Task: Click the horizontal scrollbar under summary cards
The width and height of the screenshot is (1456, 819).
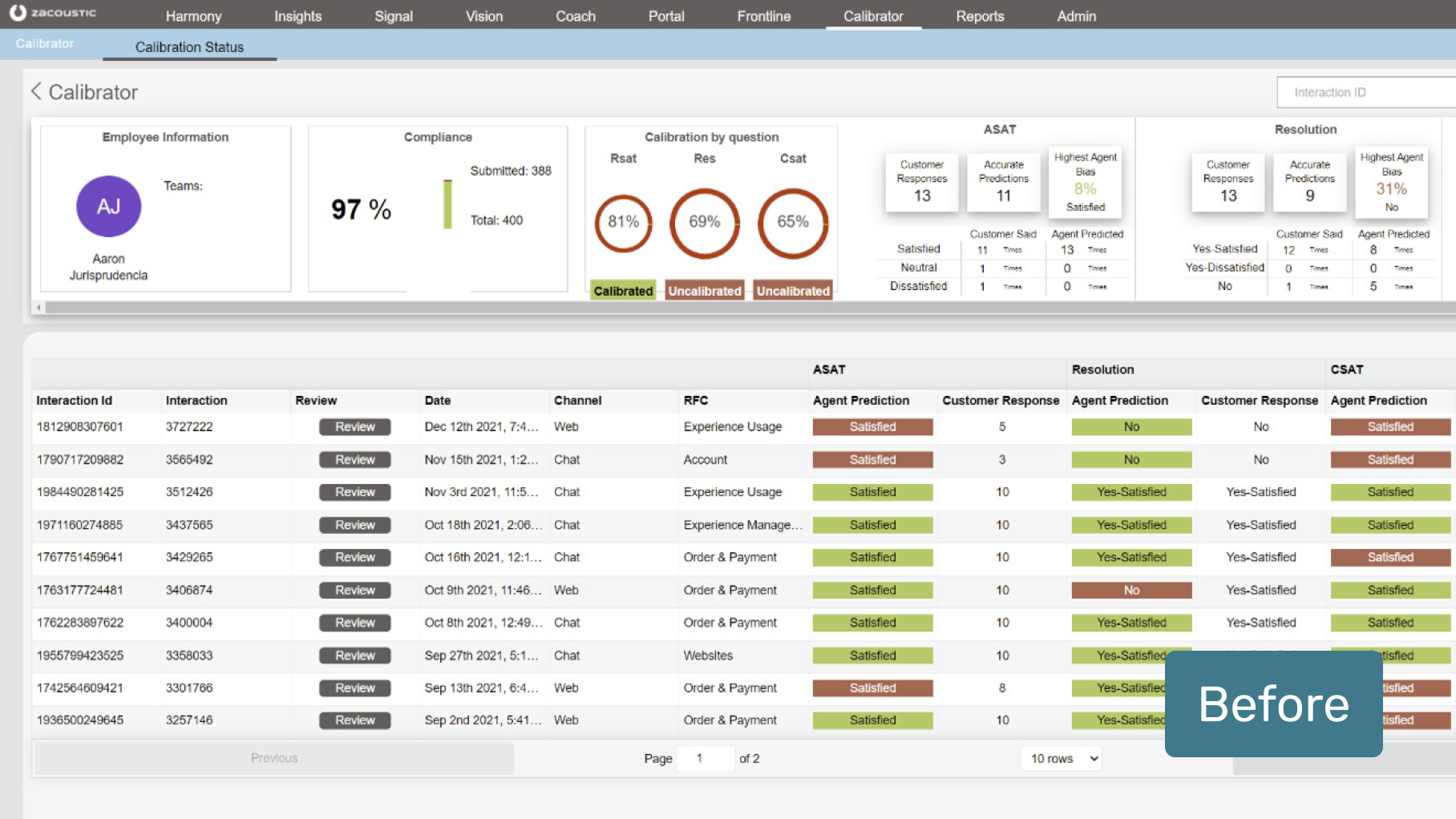Action: (x=722, y=308)
